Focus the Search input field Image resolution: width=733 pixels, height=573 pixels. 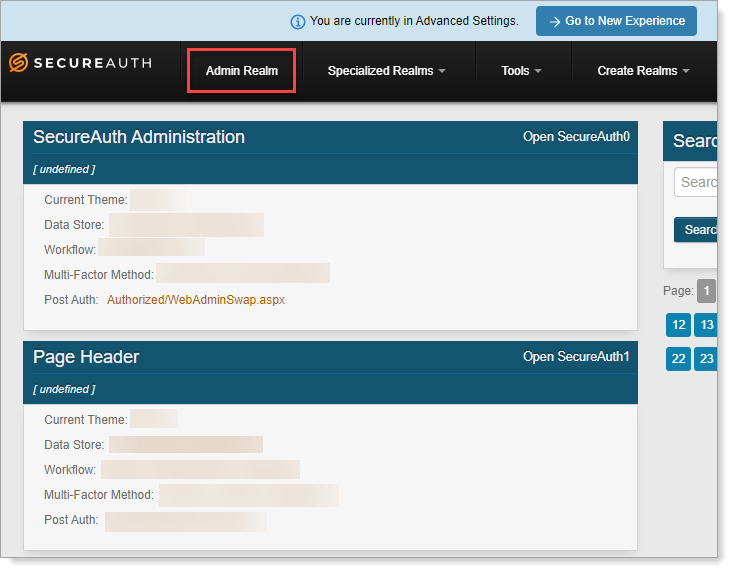(x=696, y=182)
